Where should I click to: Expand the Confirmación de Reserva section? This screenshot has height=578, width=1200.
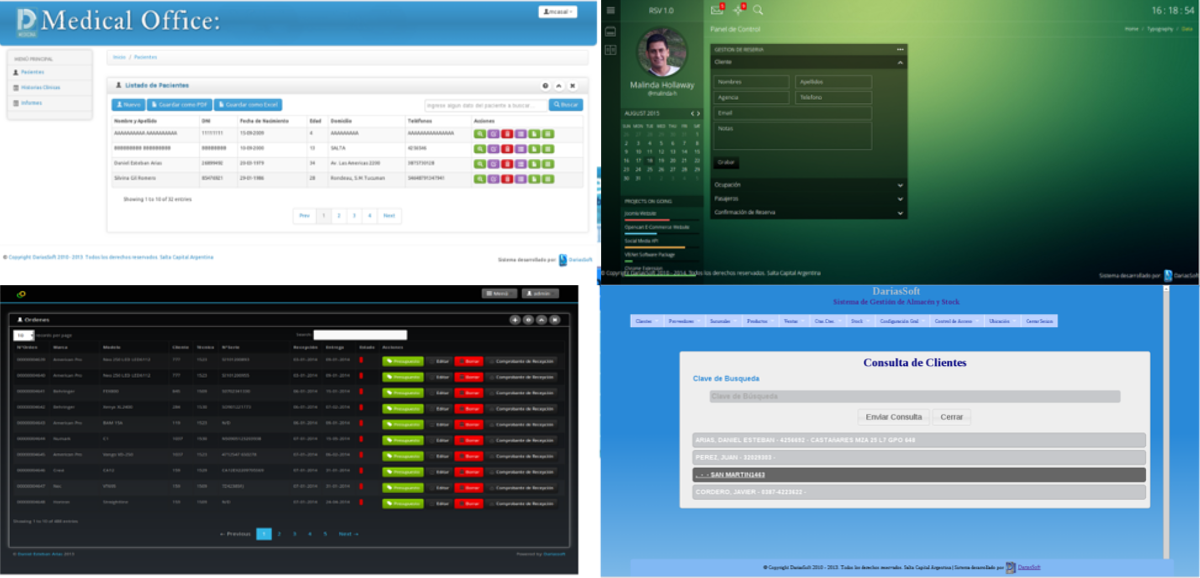808,212
